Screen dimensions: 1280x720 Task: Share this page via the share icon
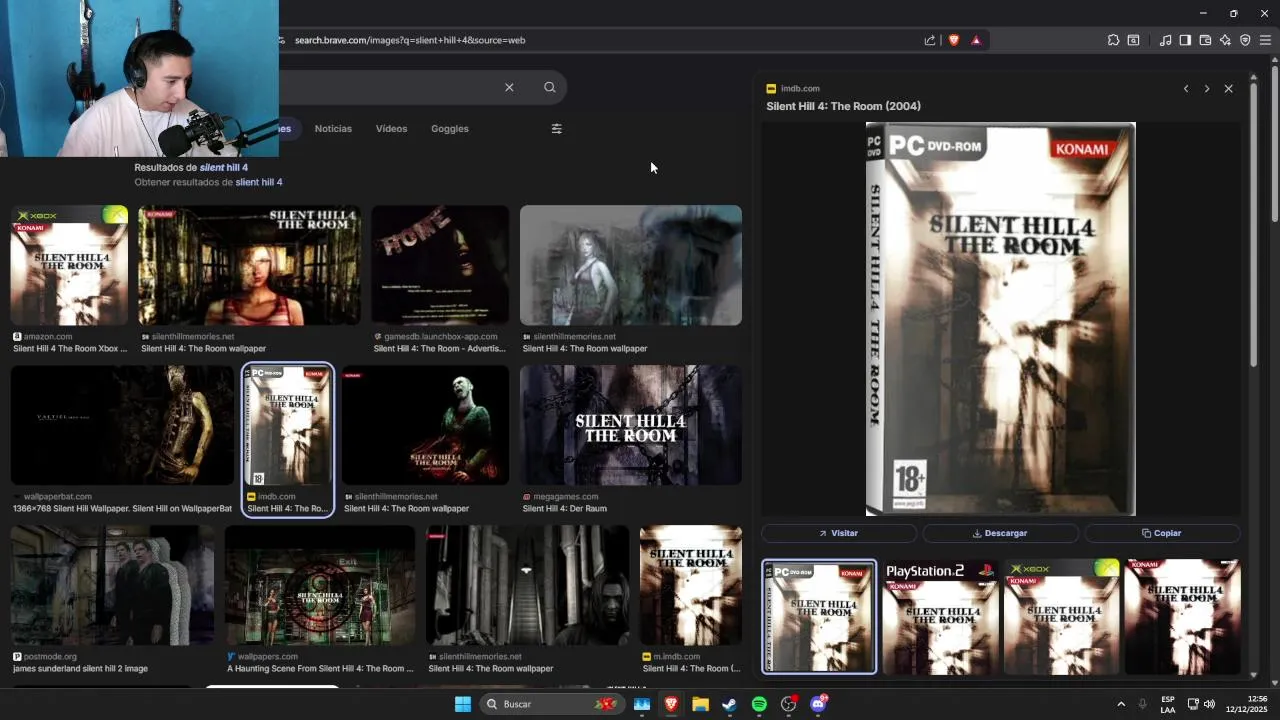930,40
